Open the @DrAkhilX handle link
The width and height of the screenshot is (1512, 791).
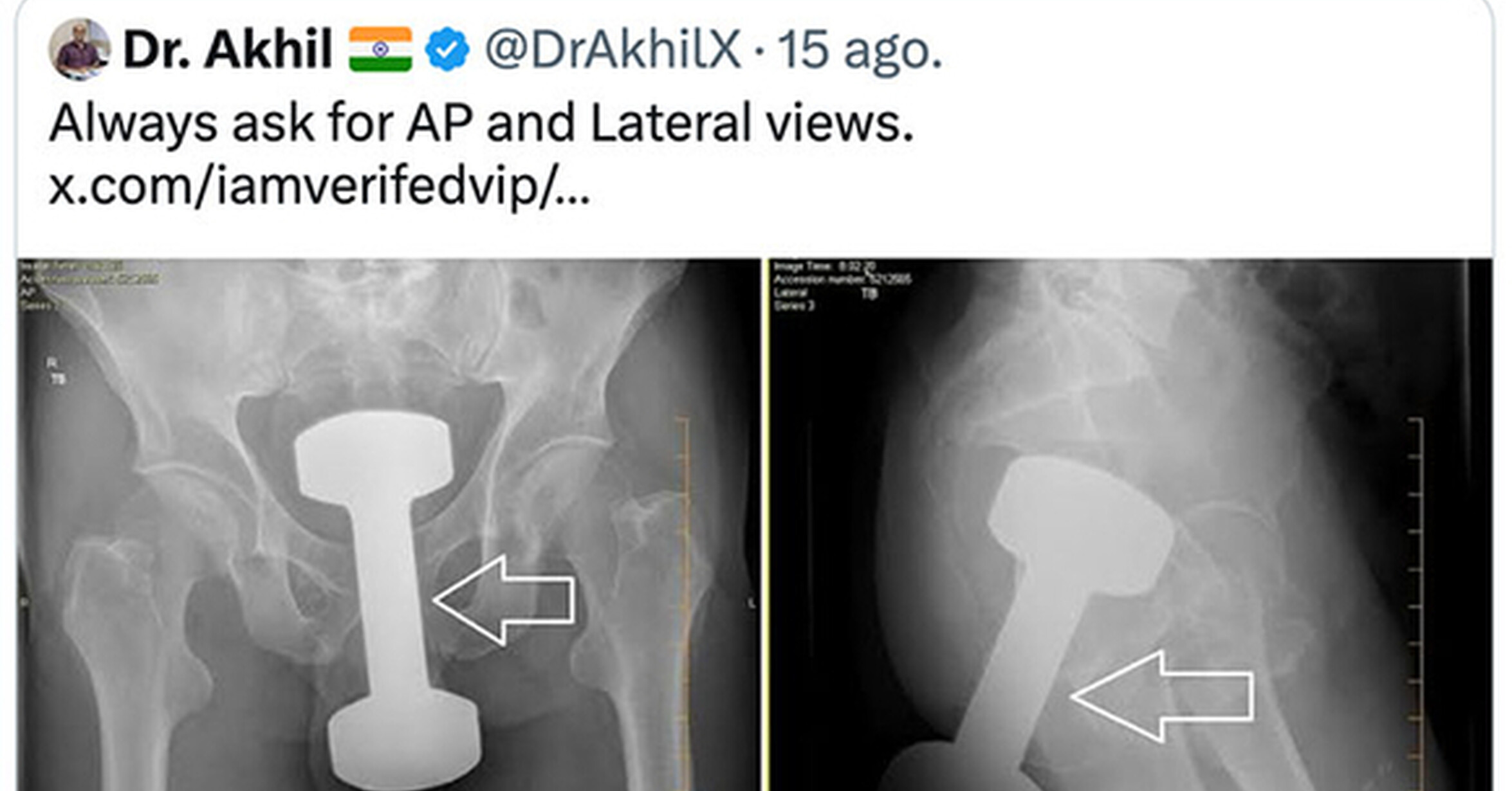coord(613,50)
